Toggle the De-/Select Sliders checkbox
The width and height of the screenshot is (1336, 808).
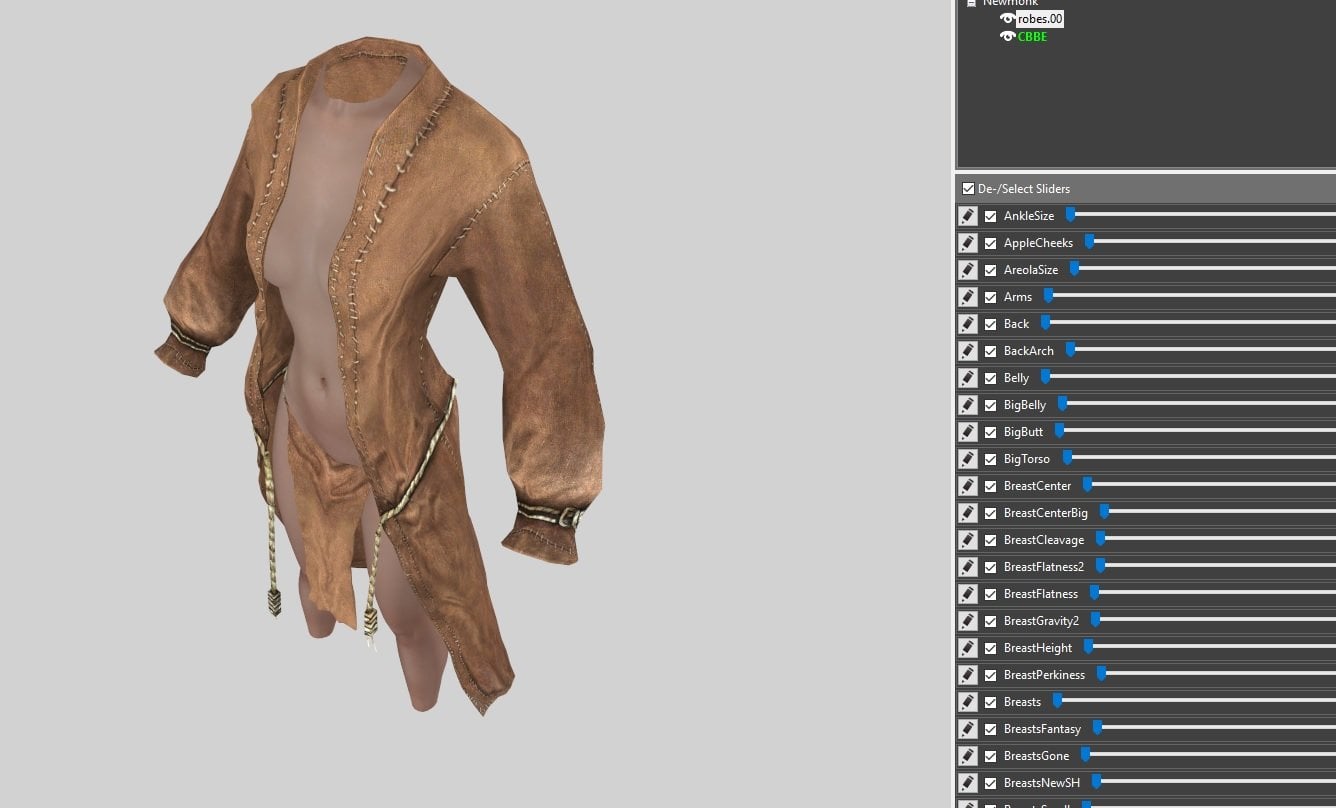[x=968, y=189]
